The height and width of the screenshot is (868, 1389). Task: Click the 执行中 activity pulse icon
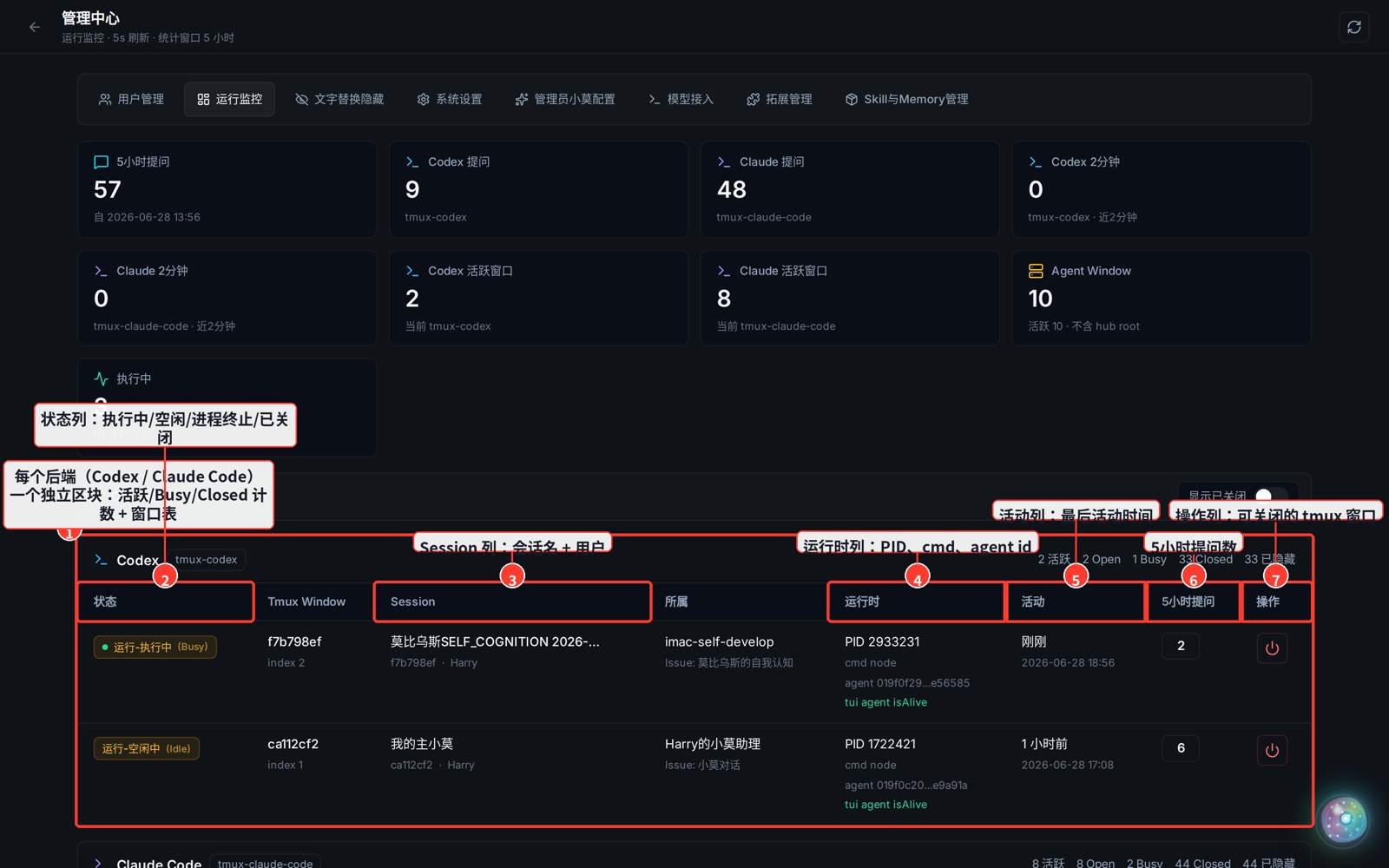(101, 378)
